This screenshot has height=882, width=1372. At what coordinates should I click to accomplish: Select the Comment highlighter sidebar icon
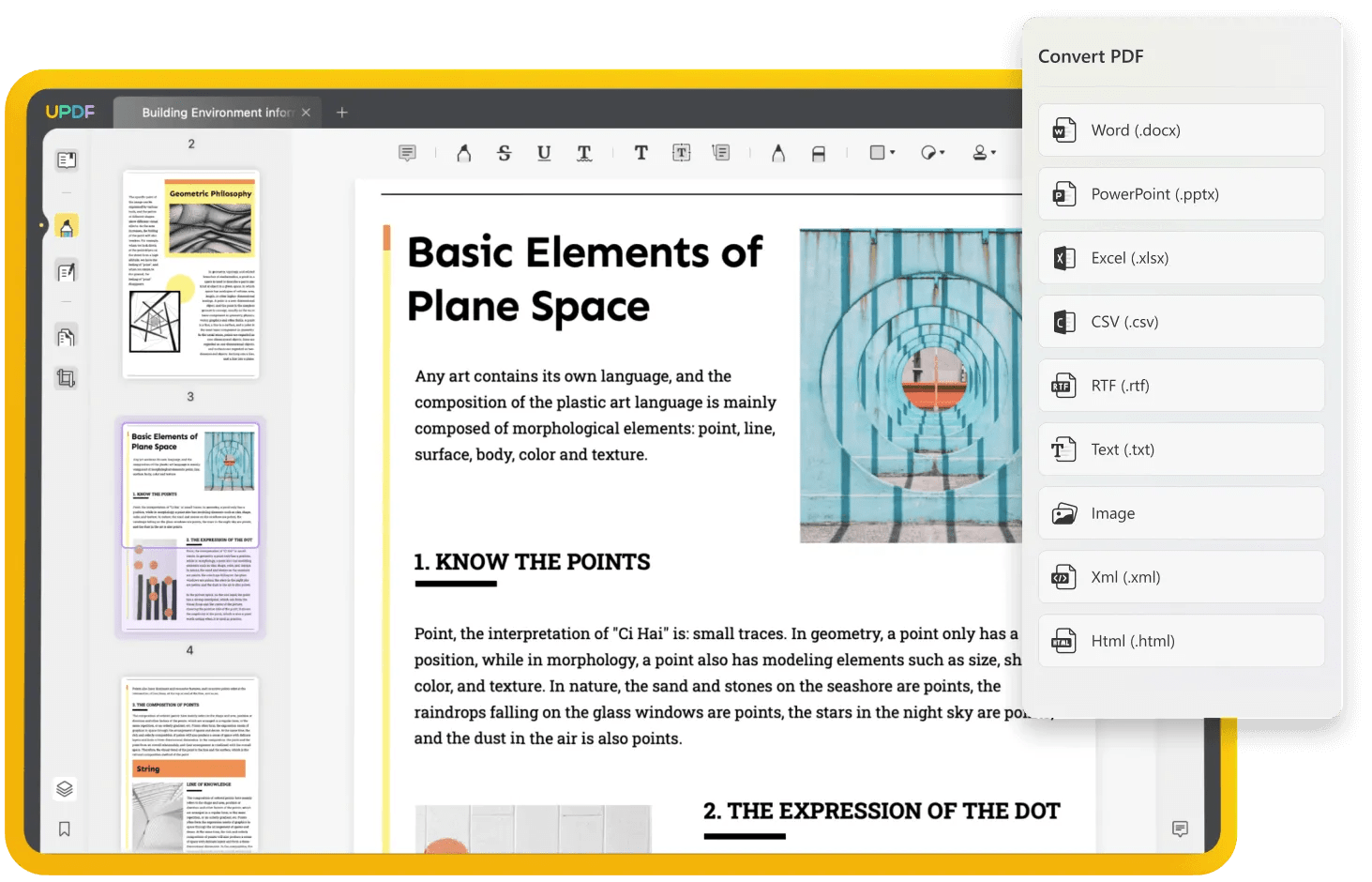tap(67, 226)
